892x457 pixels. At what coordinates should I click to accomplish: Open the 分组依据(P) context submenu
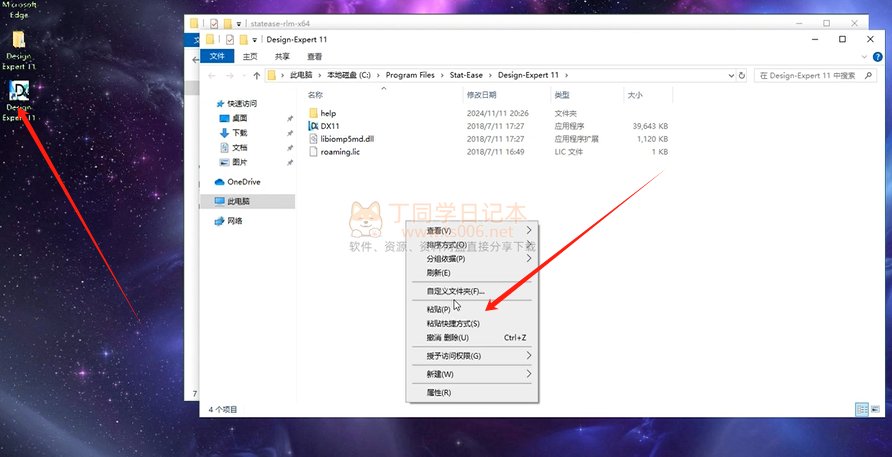click(472, 258)
